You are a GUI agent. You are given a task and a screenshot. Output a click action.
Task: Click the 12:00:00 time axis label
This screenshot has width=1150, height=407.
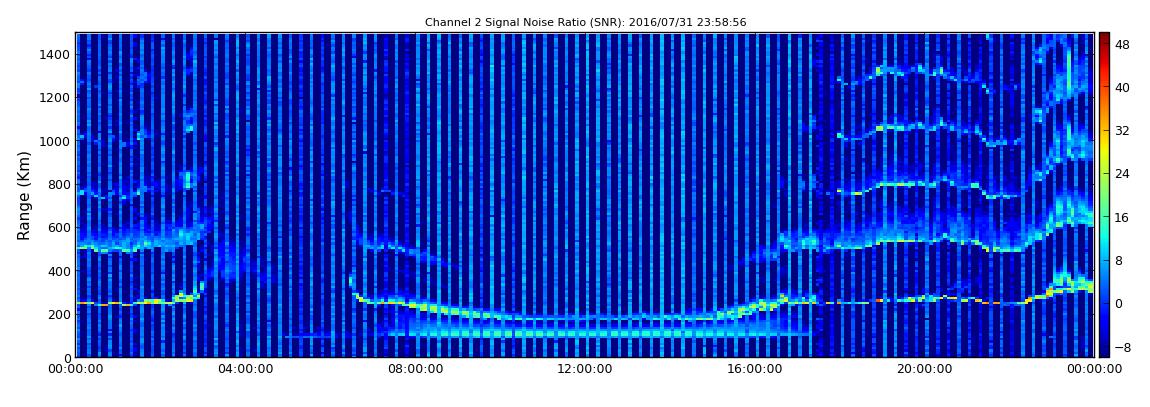[587, 370]
